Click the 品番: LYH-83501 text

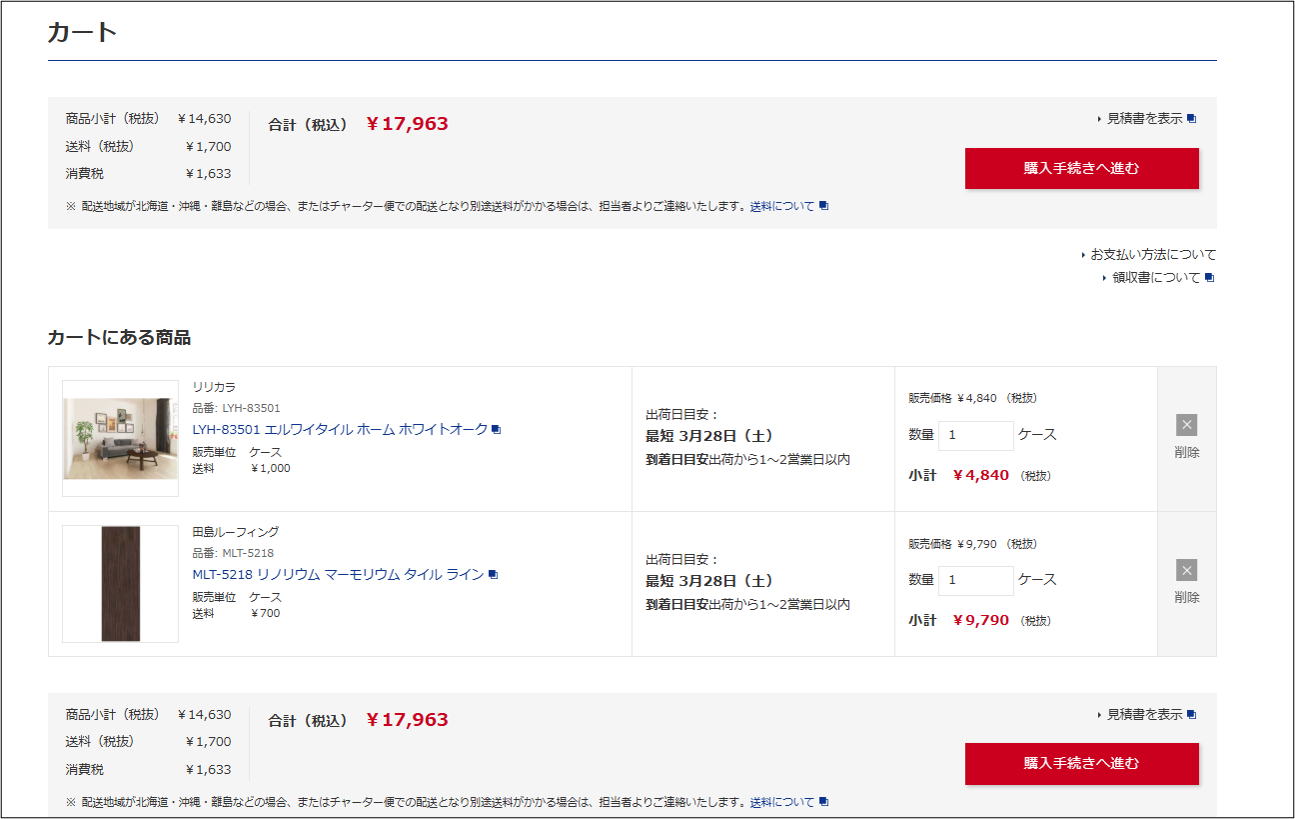236,408
